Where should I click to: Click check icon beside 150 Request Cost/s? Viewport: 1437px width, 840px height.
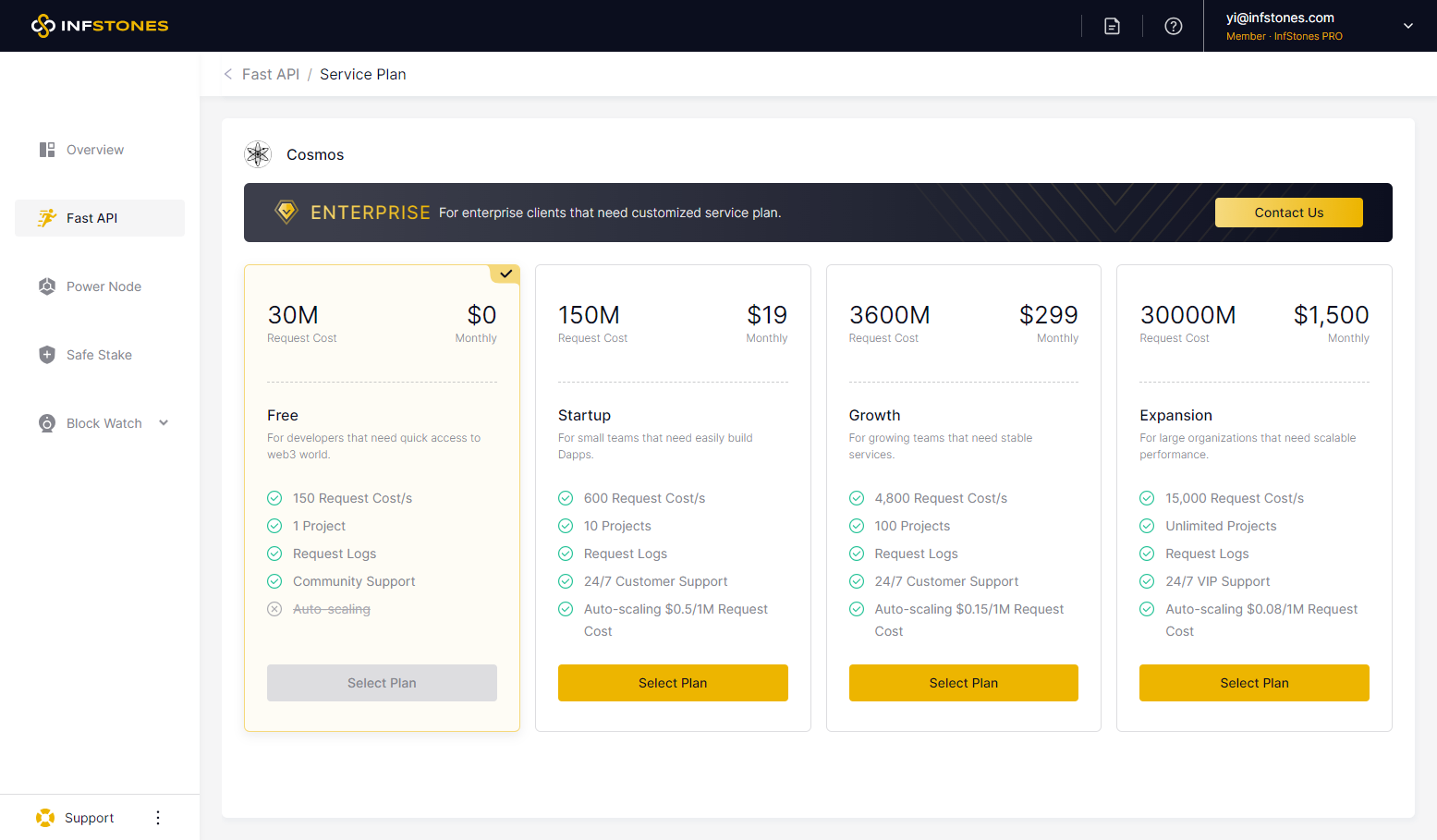[274, 498]
